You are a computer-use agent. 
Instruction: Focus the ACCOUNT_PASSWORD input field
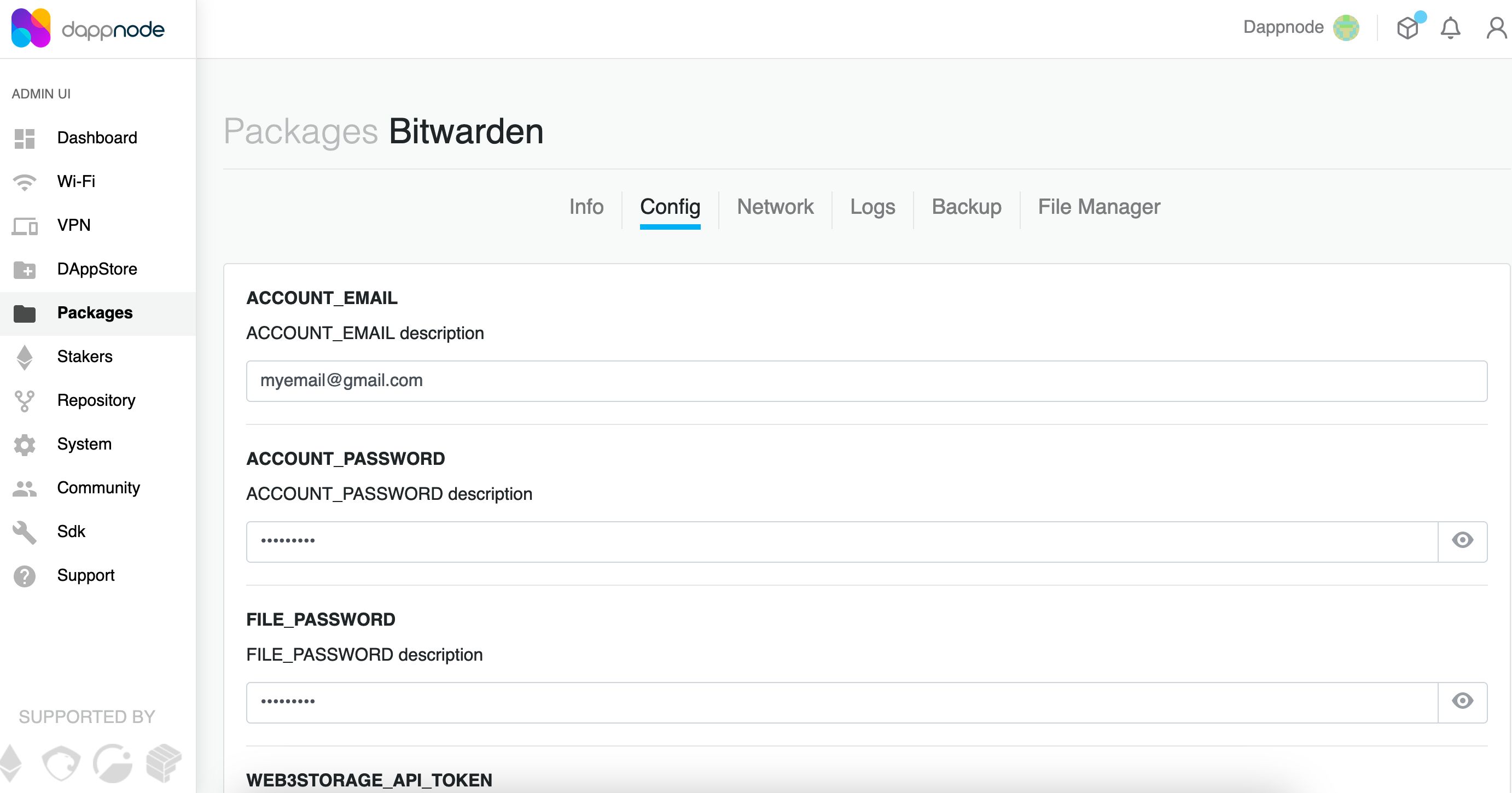coord(842,542)
